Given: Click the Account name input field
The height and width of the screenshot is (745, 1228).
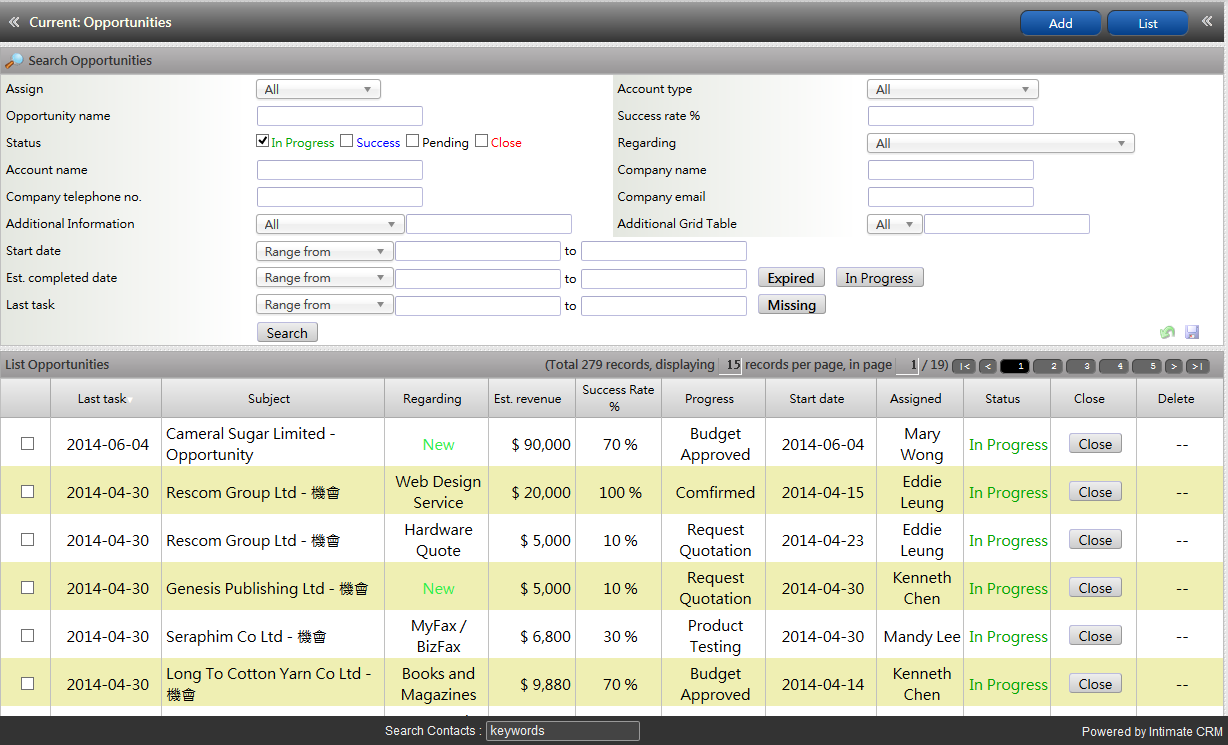Looking at the screenshot, I should [340, 170].
